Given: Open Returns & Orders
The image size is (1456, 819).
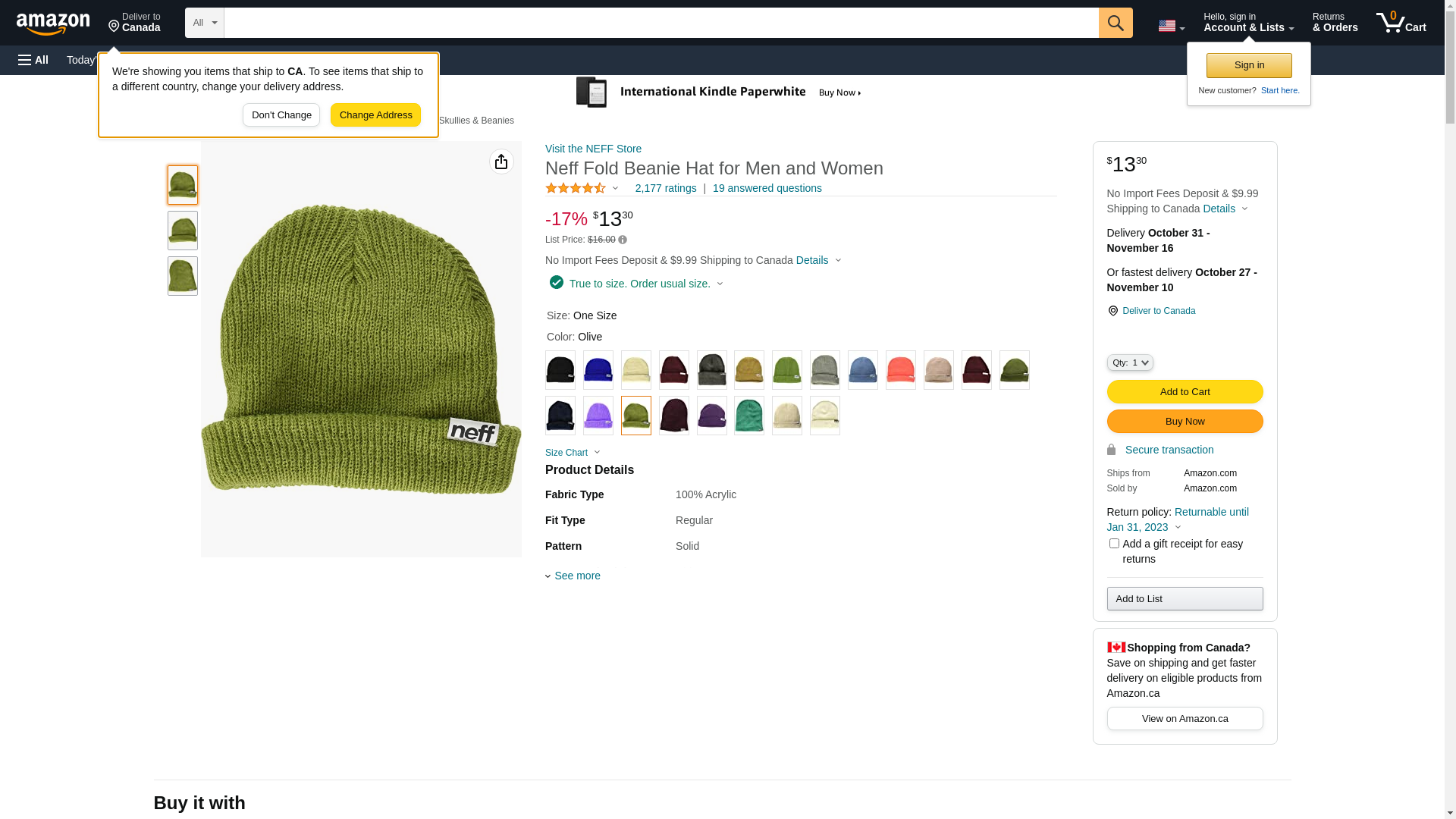Looking at the screenshot, I should pyautogui.click(x=1335, y=23).
